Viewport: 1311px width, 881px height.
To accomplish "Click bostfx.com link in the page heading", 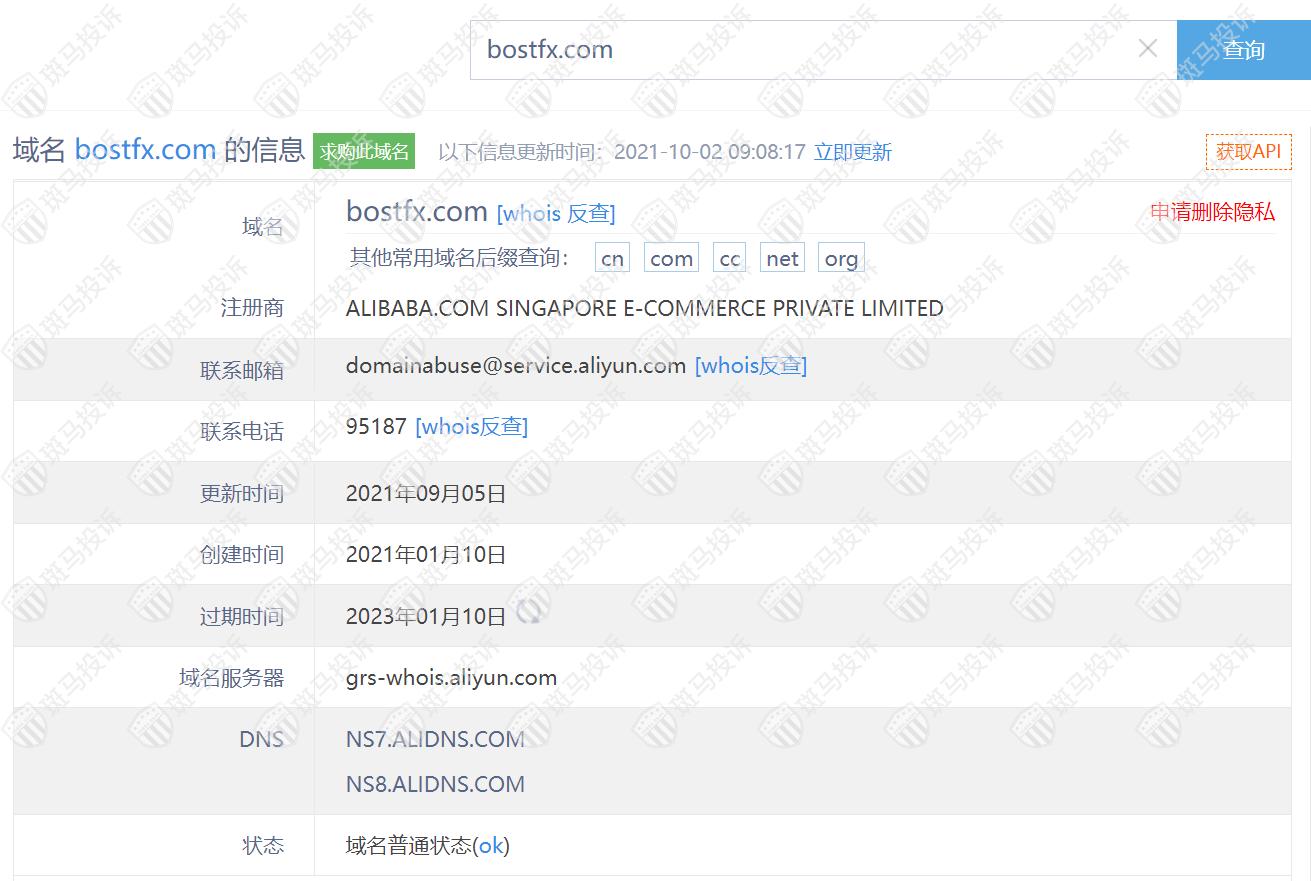I will click(145, 150).
